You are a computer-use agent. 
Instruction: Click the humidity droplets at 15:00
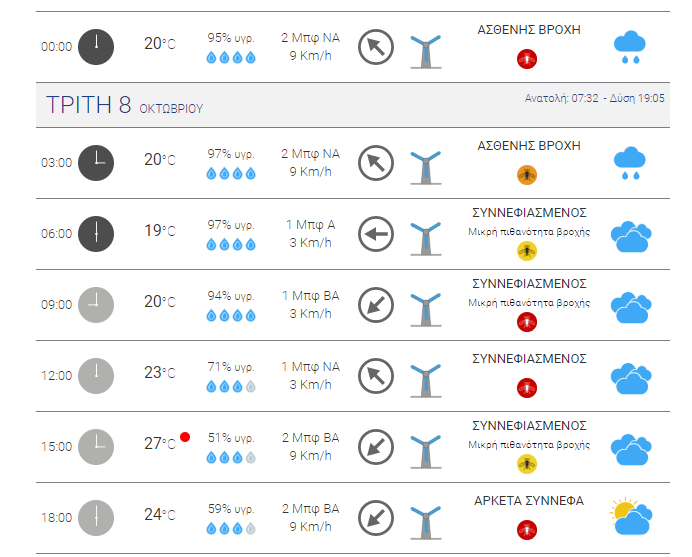click(x=231, y=457)
